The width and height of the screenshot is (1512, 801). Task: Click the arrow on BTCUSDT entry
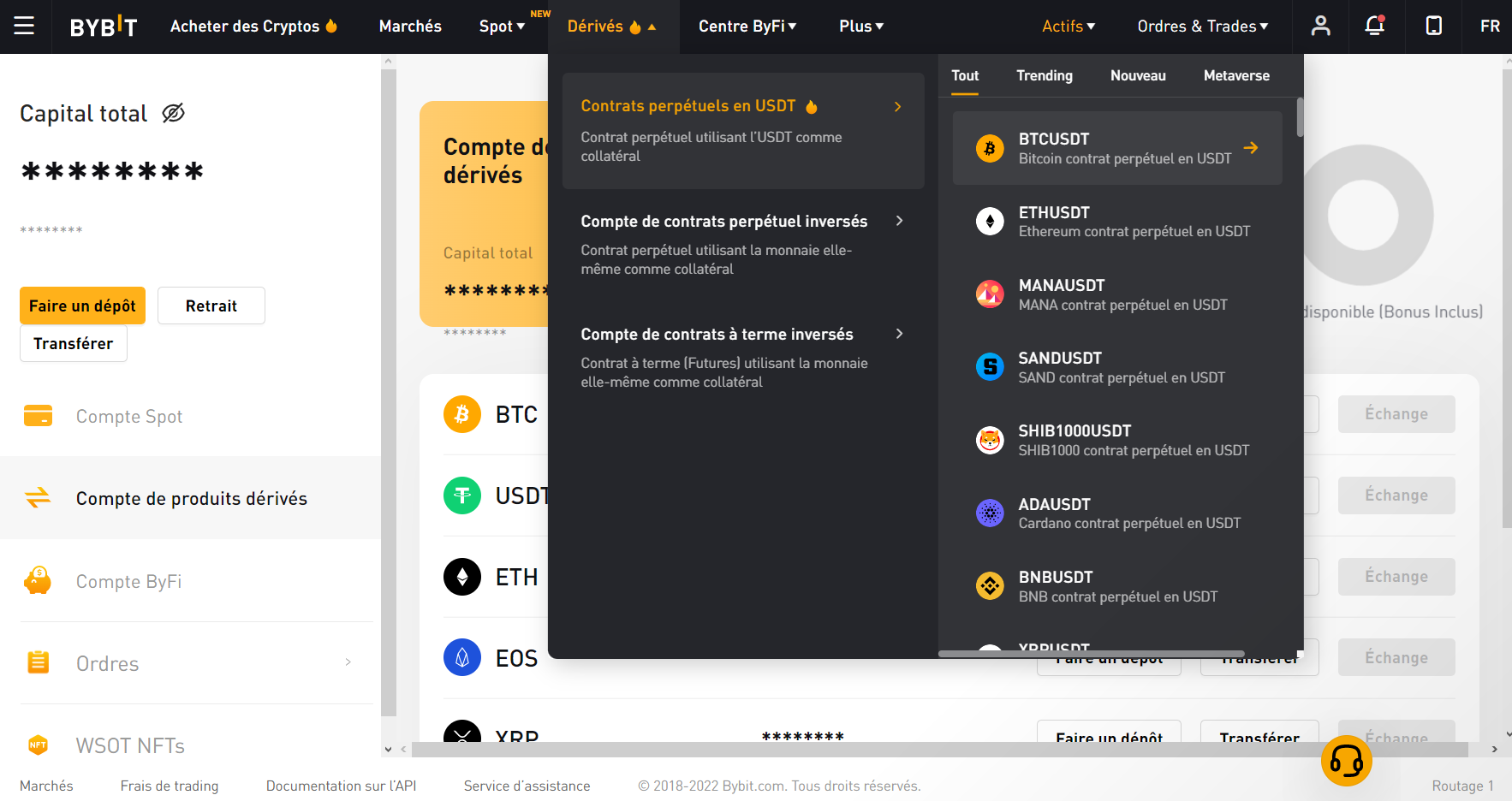1251,147
